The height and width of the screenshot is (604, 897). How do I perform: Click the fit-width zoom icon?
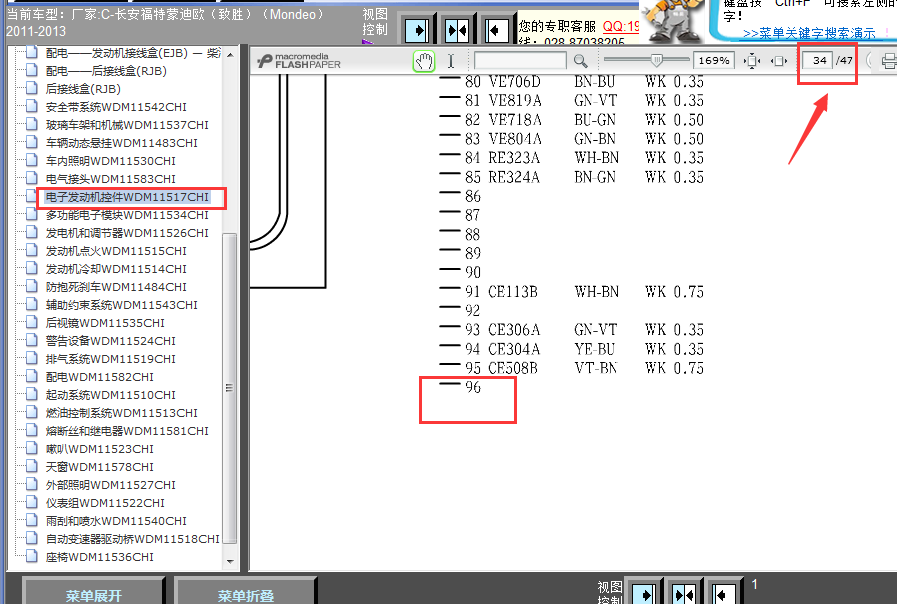point(779,61)
